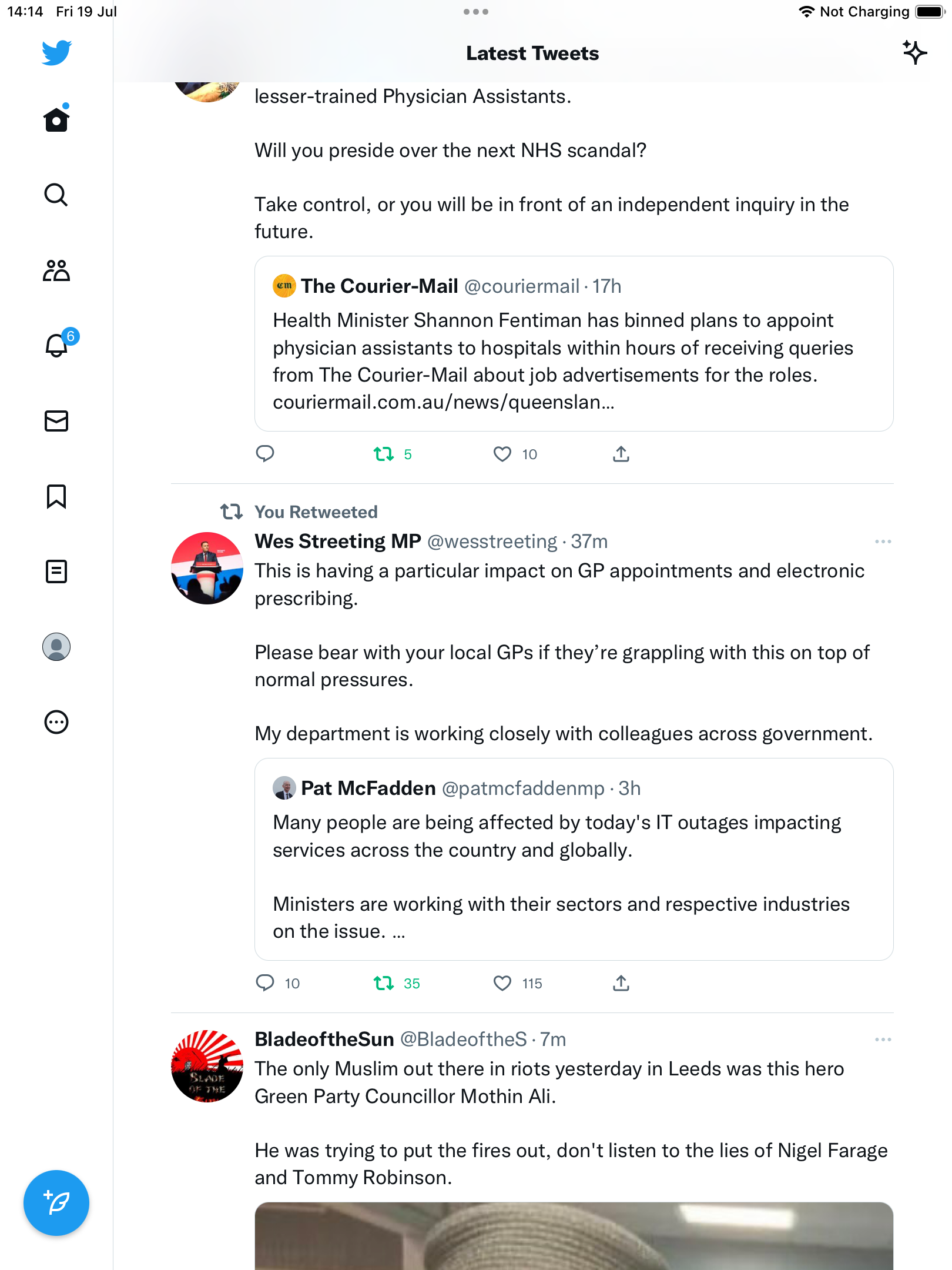Reply to Wes Streeting tweet
This screenshot has height=1270, width=952.
[x=265, y=983]
